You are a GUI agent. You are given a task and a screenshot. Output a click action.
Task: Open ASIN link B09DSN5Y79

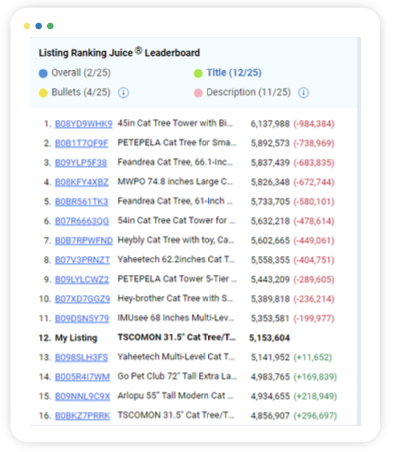point(82,318)
